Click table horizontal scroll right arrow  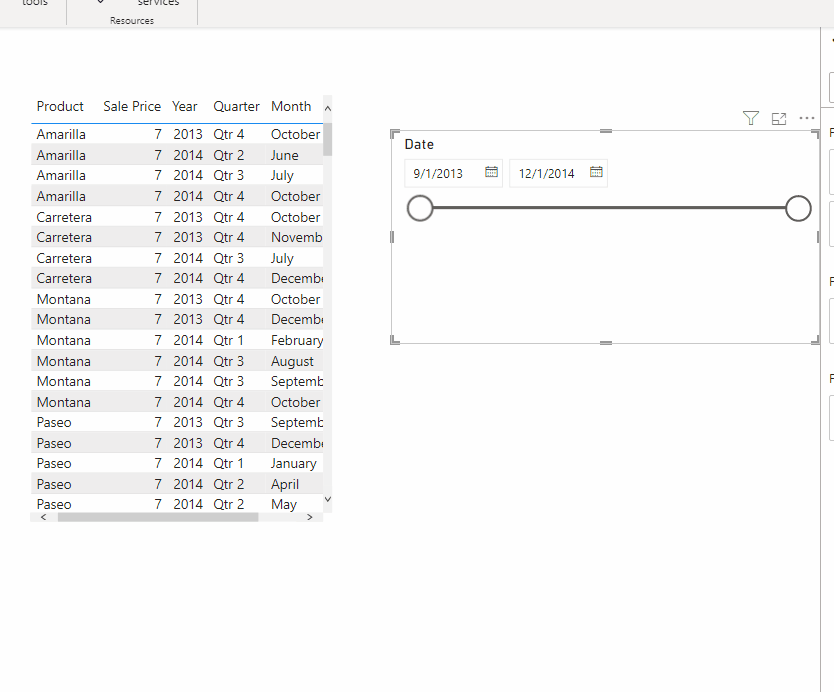(310, 517)
